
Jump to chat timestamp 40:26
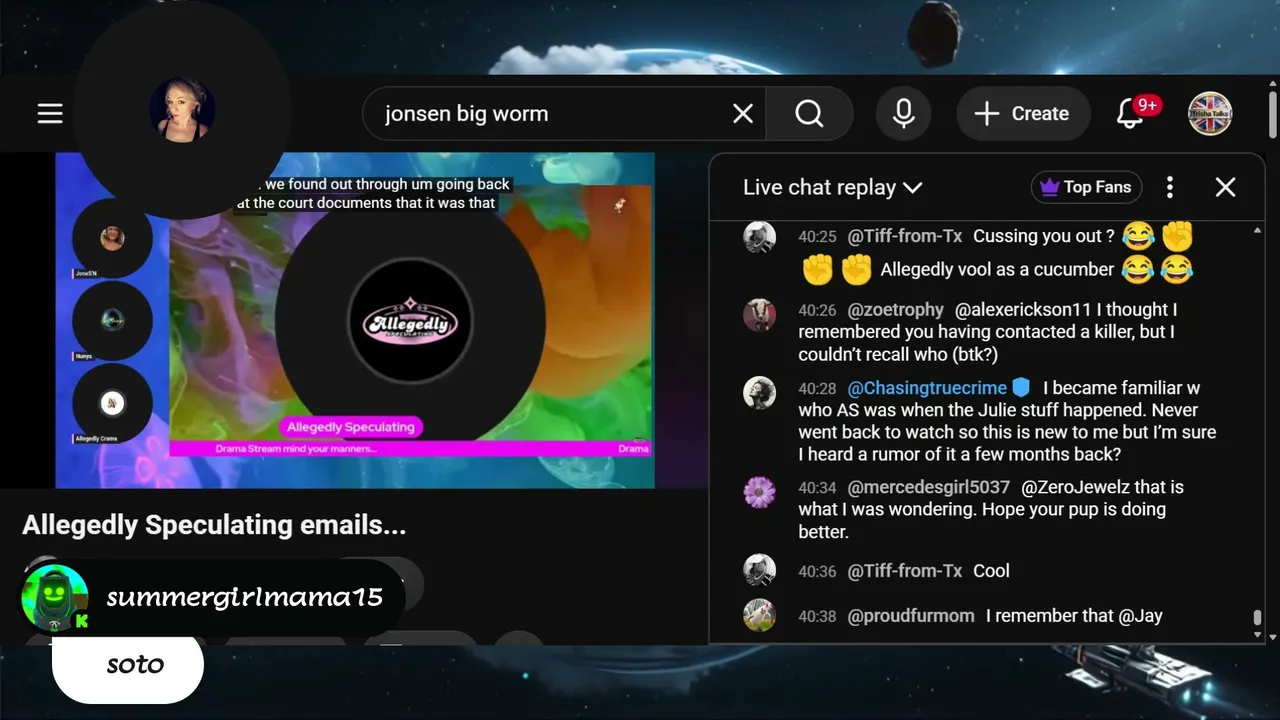[x=817, y=311]
